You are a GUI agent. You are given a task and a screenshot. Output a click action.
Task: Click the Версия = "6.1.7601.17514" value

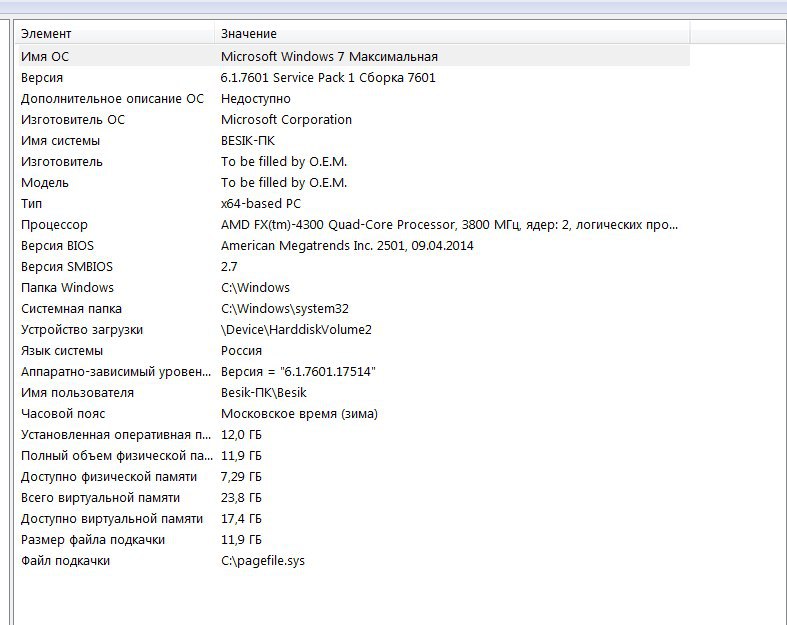(x=298, y=372)
